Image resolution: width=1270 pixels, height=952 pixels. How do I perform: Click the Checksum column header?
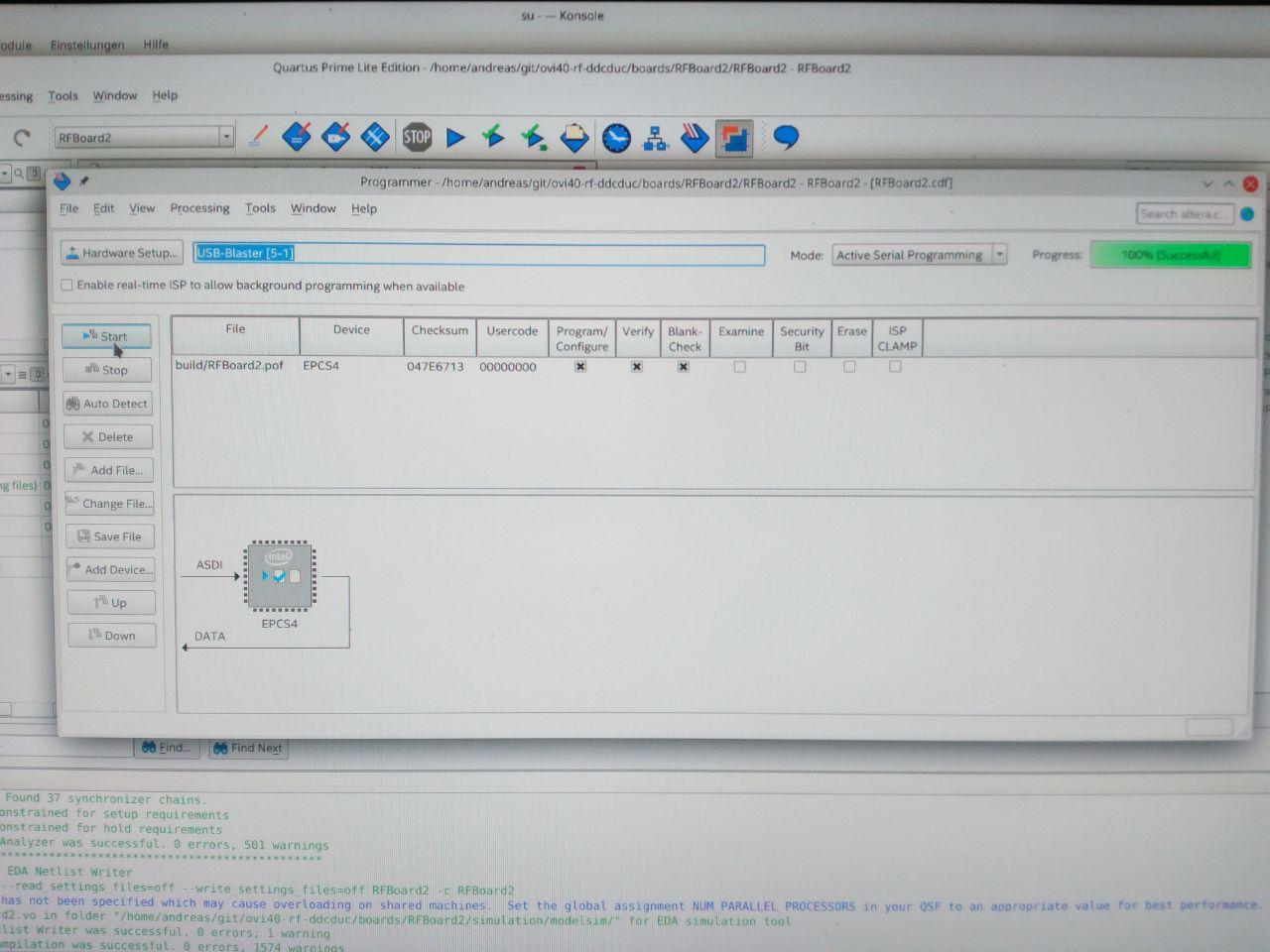[440, 337]
